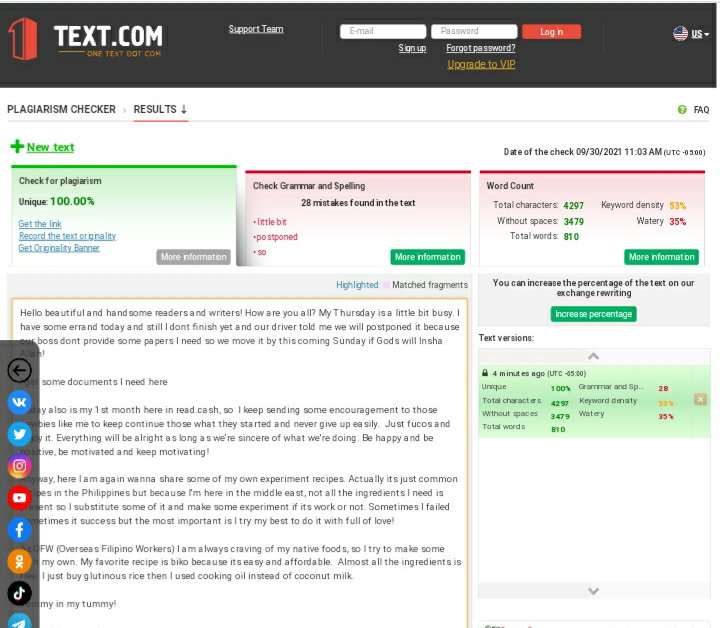Open the Support Team link

click(x=256, y=29)
